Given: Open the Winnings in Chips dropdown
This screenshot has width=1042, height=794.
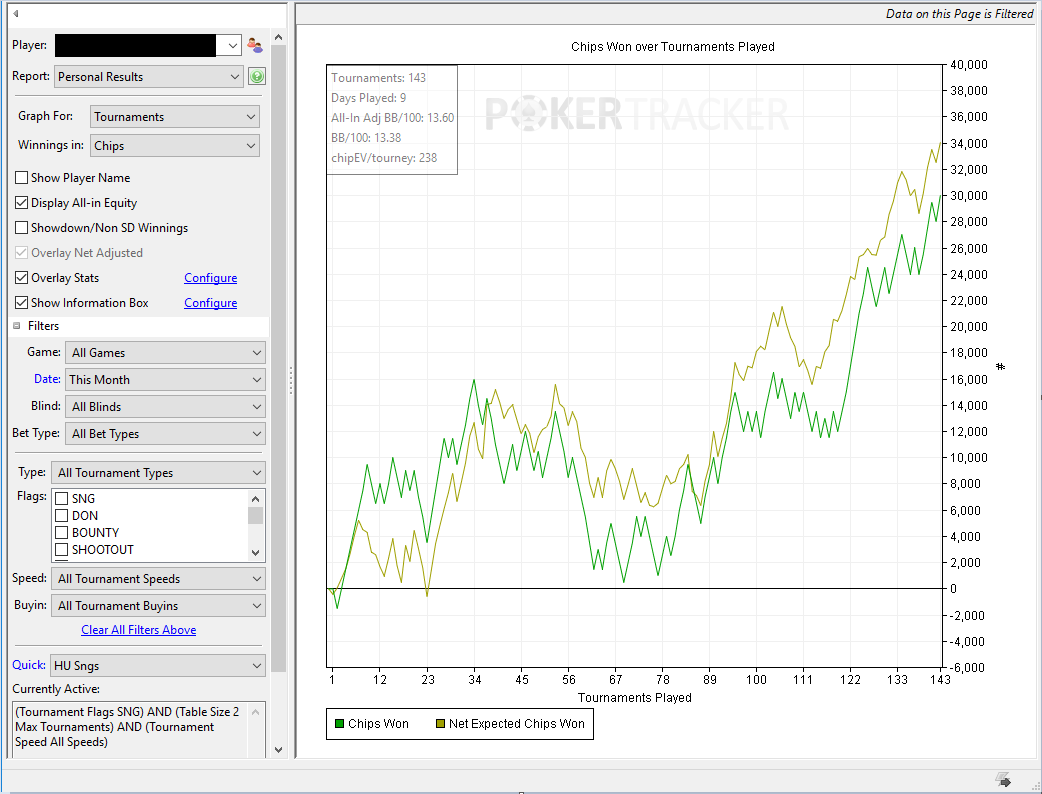Looking at the screenshot, I should (175, 146).
